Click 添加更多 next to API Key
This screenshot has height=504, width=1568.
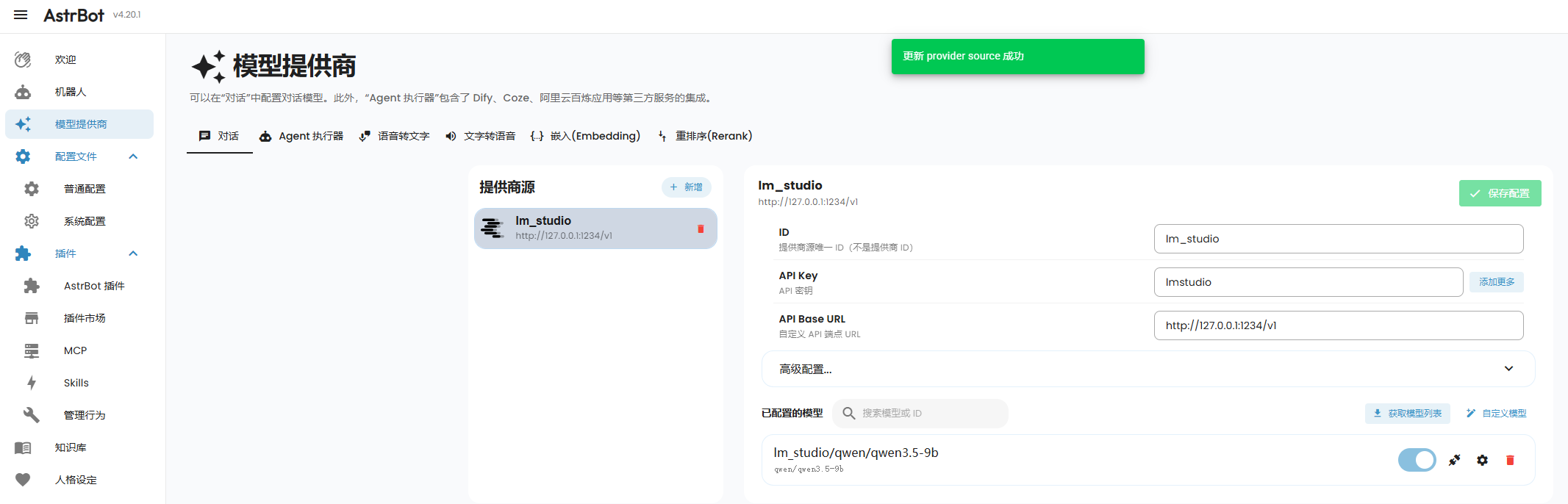pos(1496,282)
